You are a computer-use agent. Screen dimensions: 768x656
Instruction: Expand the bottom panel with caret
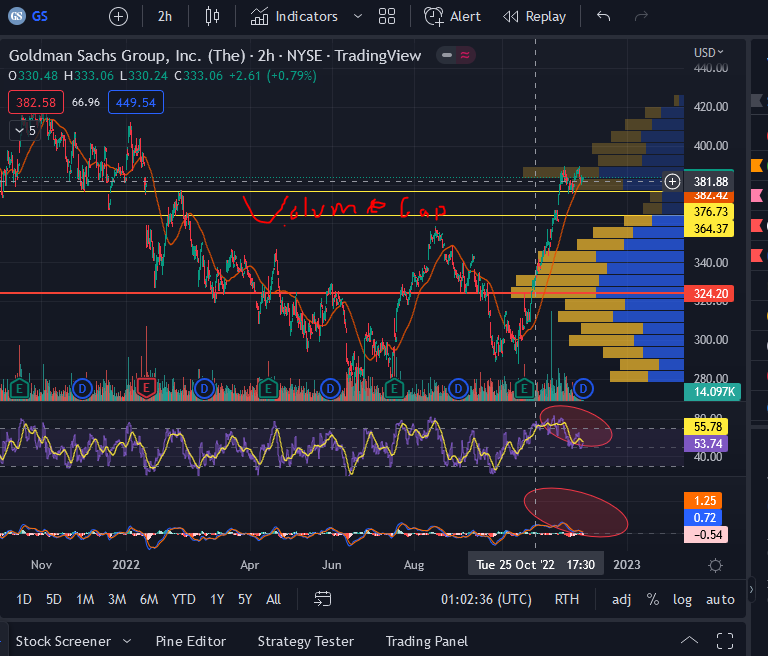[689, 640]
